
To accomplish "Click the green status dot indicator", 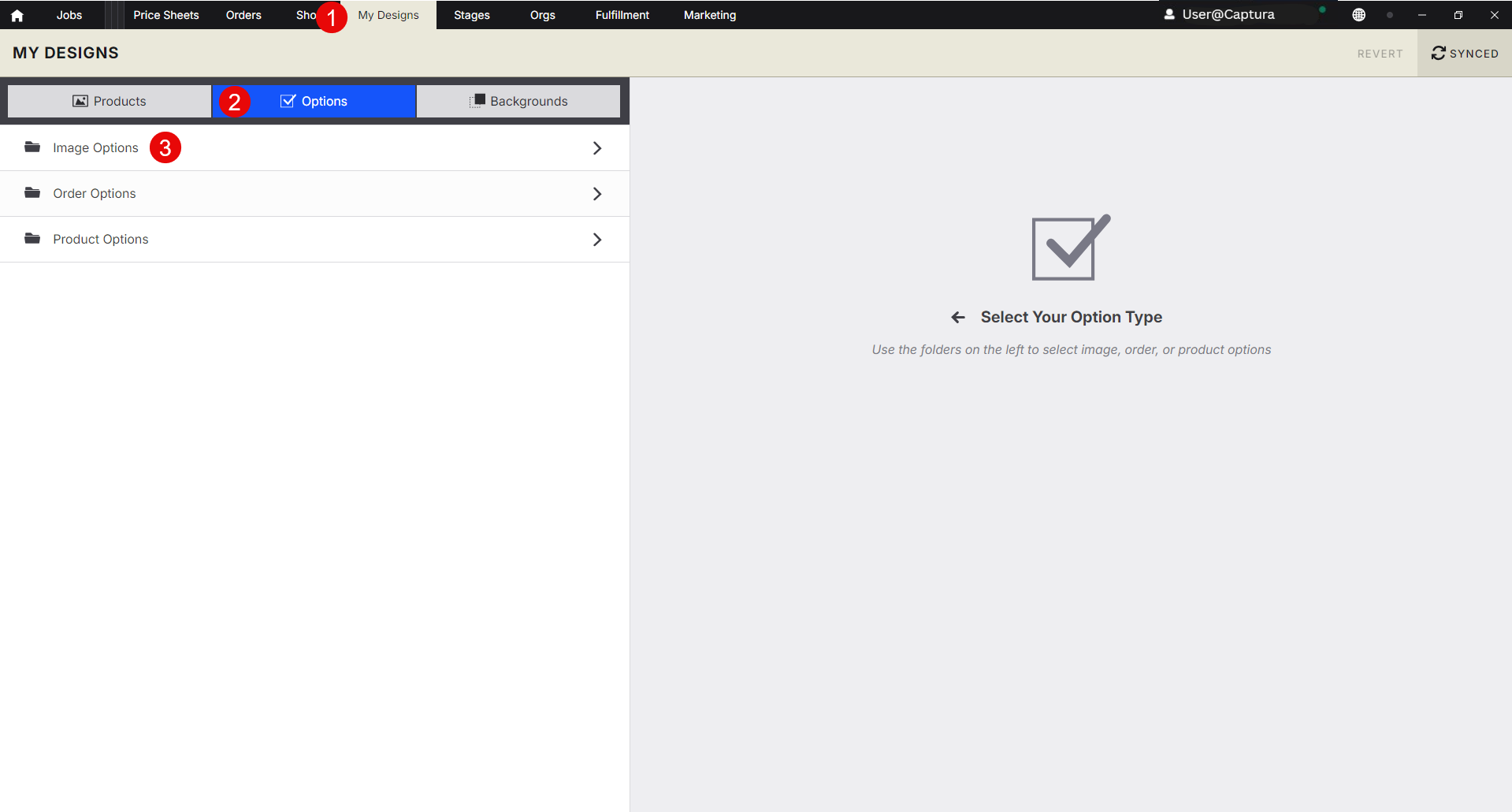I will tap(1322, 9).
